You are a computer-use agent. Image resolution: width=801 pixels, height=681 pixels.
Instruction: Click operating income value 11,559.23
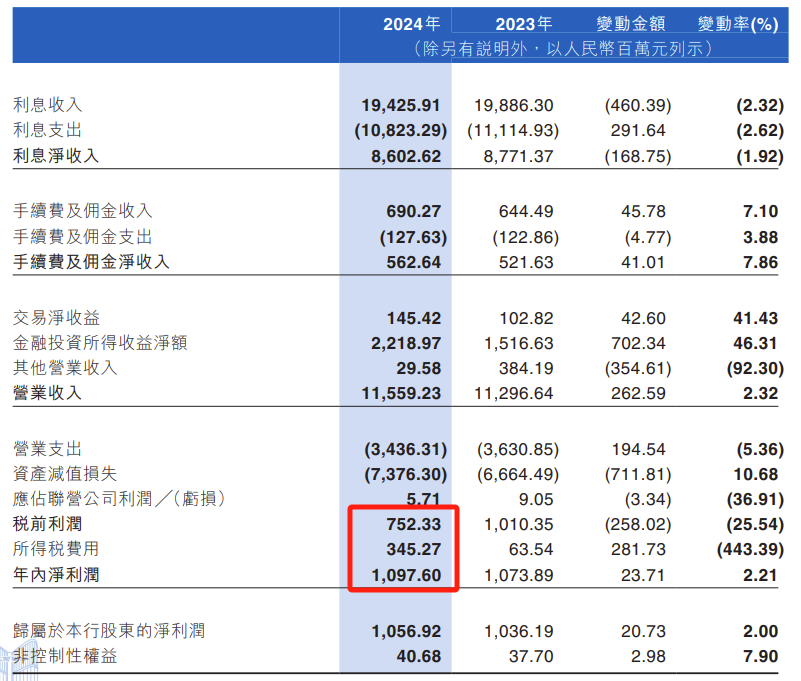[401, 393]
